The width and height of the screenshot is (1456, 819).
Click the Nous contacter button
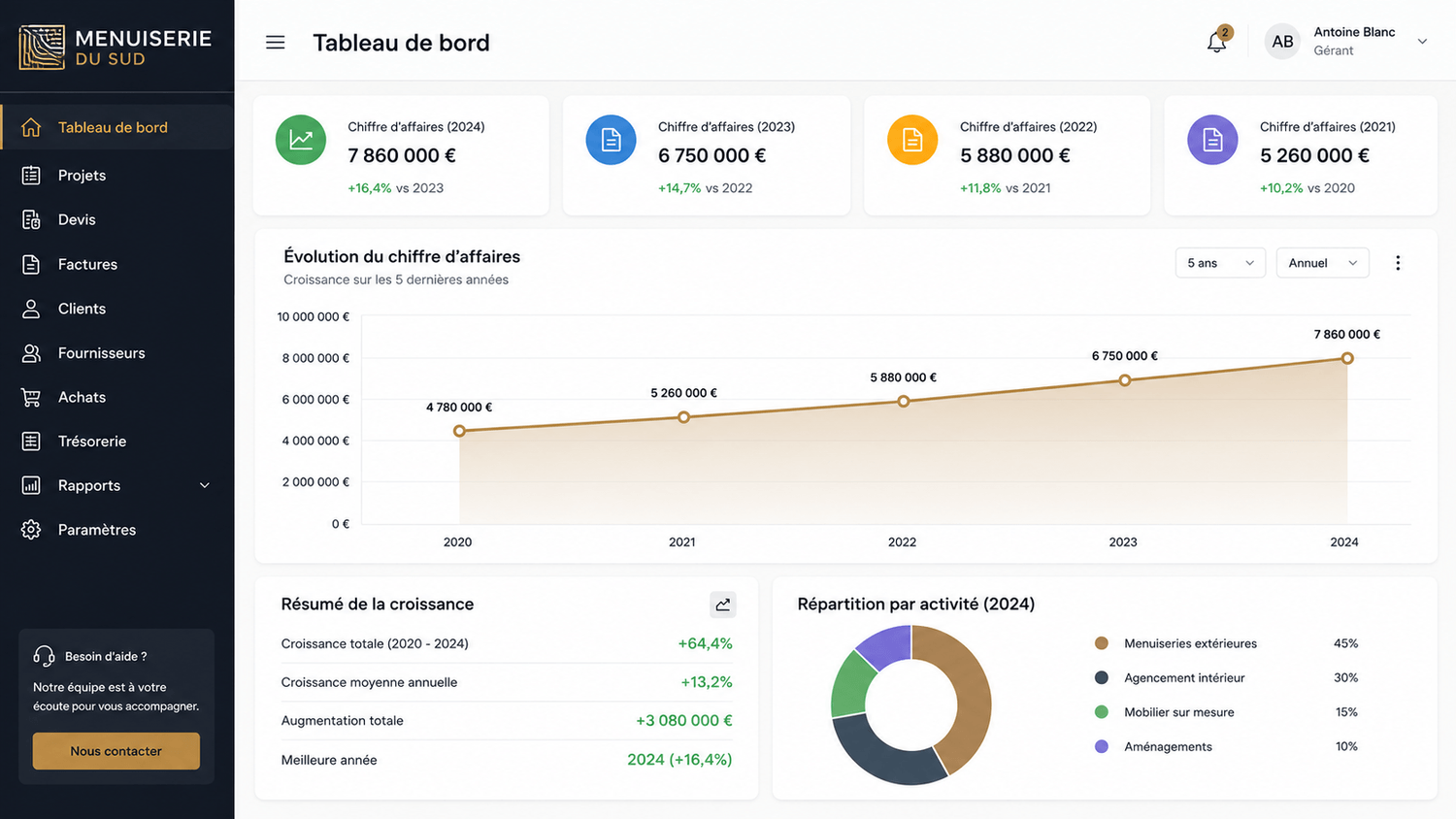tap(116, 751)
